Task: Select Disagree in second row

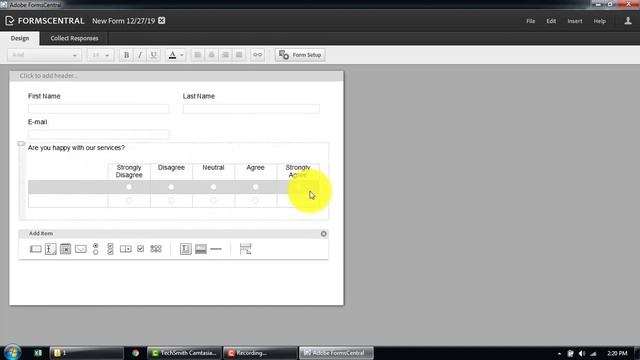Action: coord(171,200)
